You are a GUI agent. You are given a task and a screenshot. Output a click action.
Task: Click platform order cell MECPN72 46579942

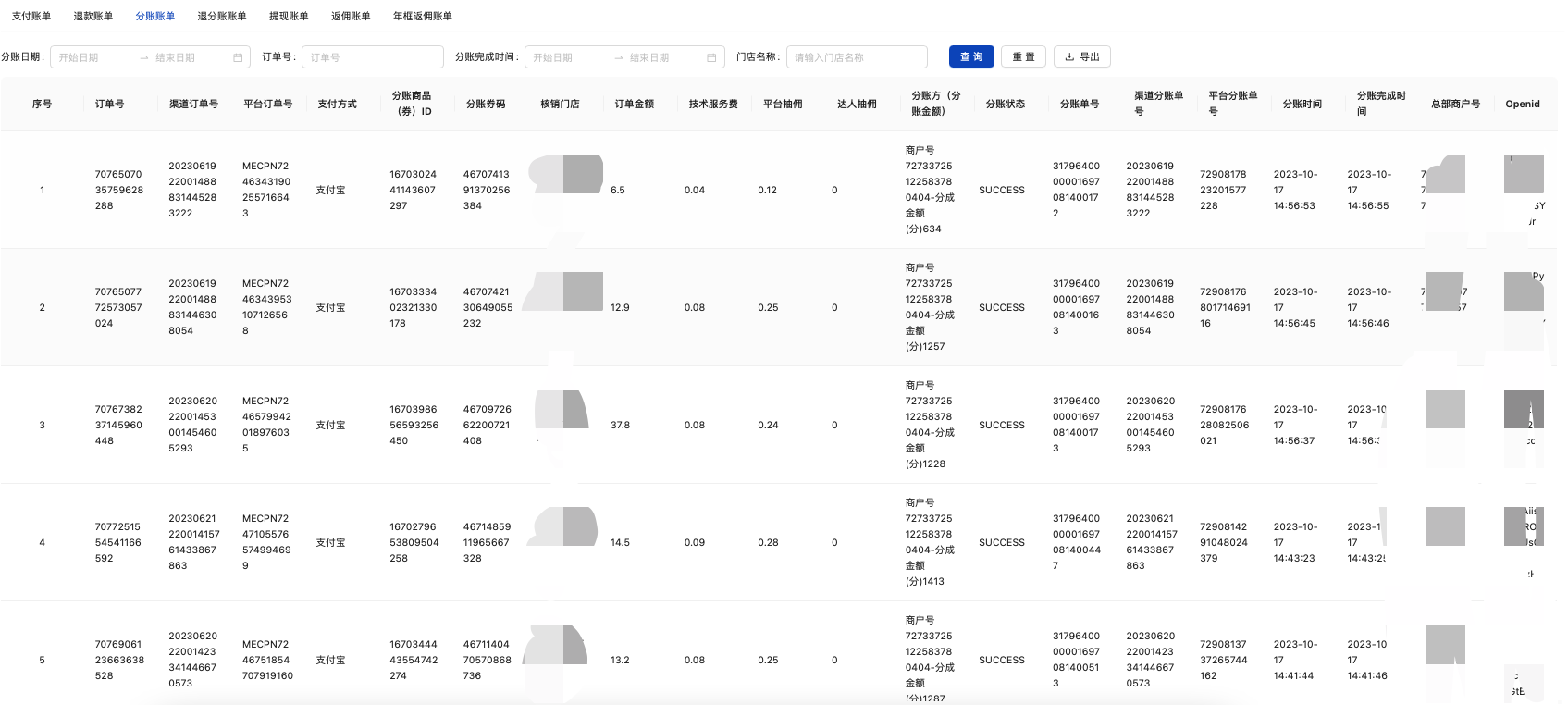click(x=266, y=425)
